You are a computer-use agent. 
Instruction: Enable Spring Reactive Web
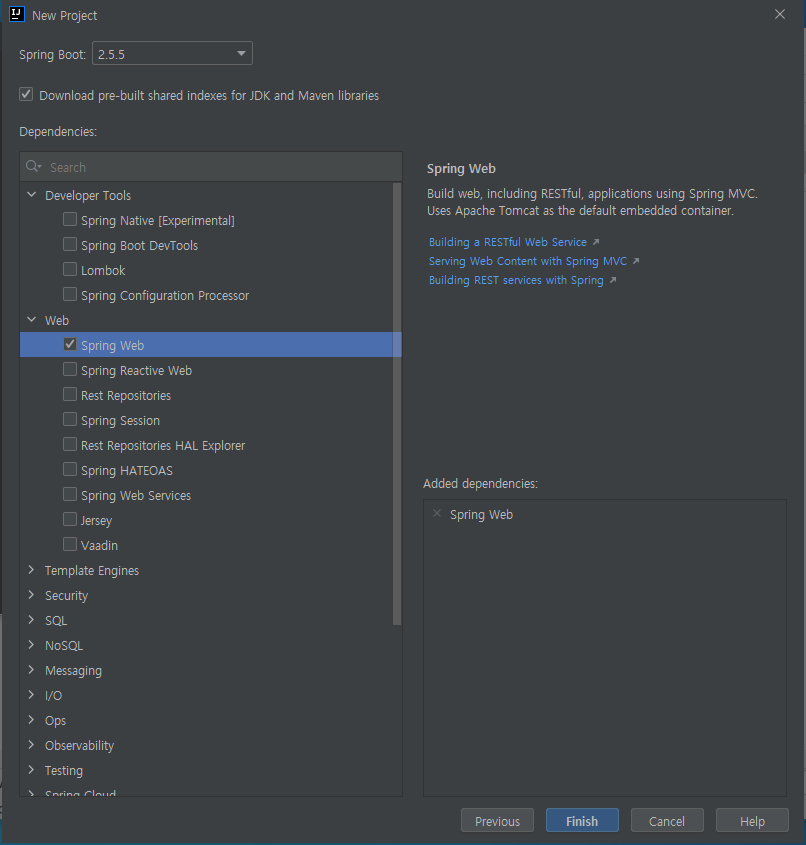click(x=70, y=369)
